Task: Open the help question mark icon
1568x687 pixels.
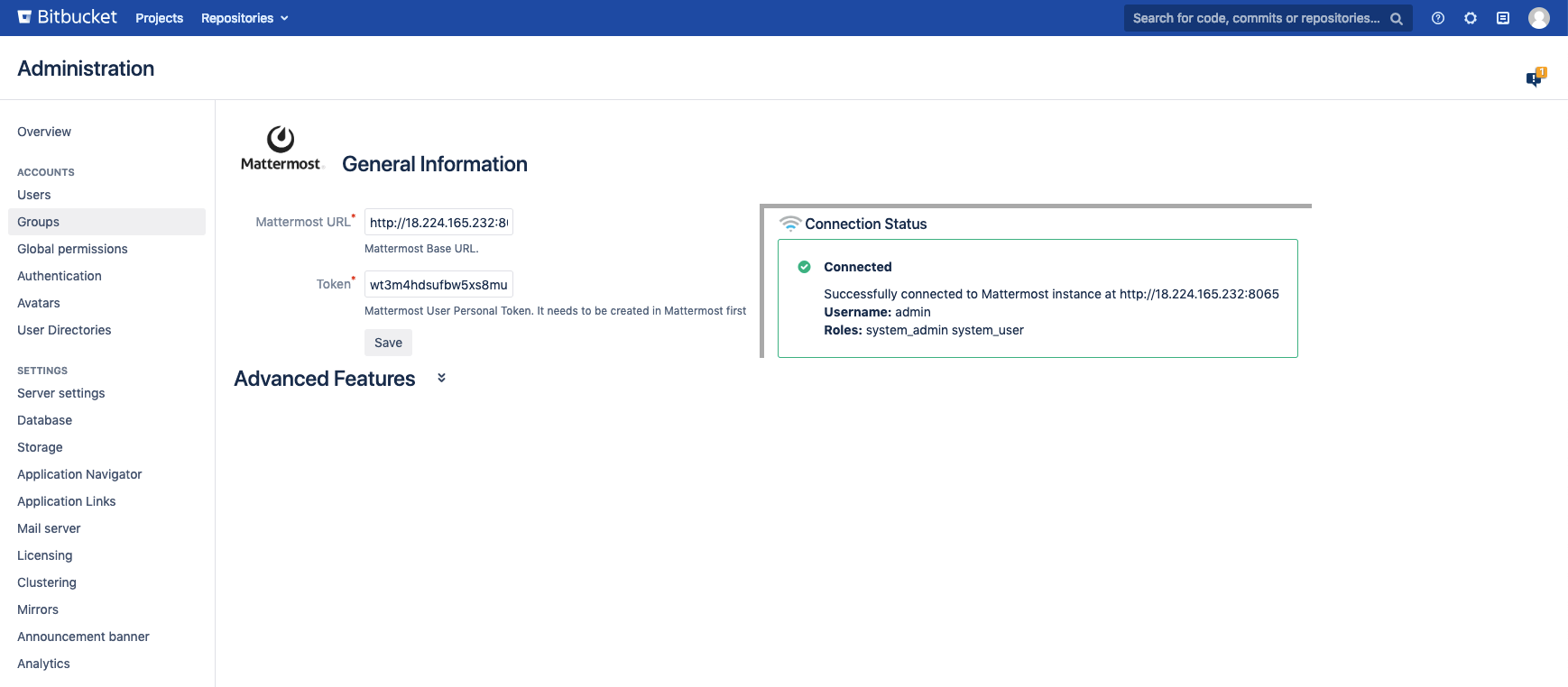Action: pyautogui.click(x=1438, y=18)
